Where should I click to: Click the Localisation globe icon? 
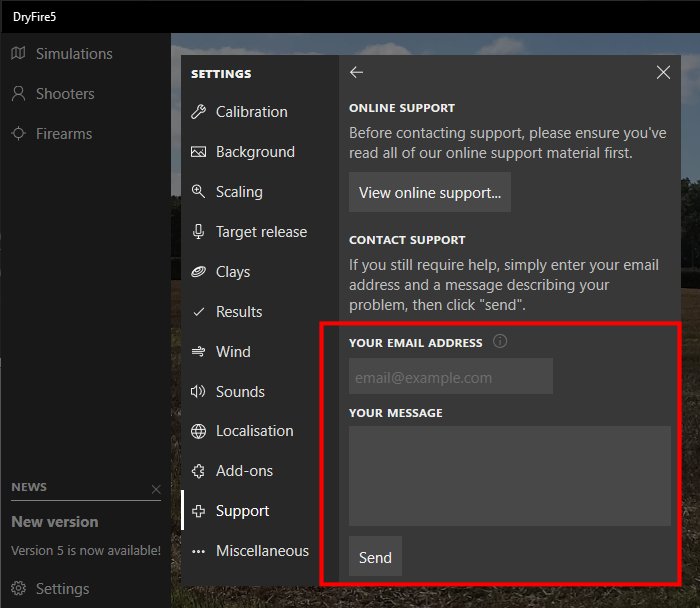pos(198,431)
